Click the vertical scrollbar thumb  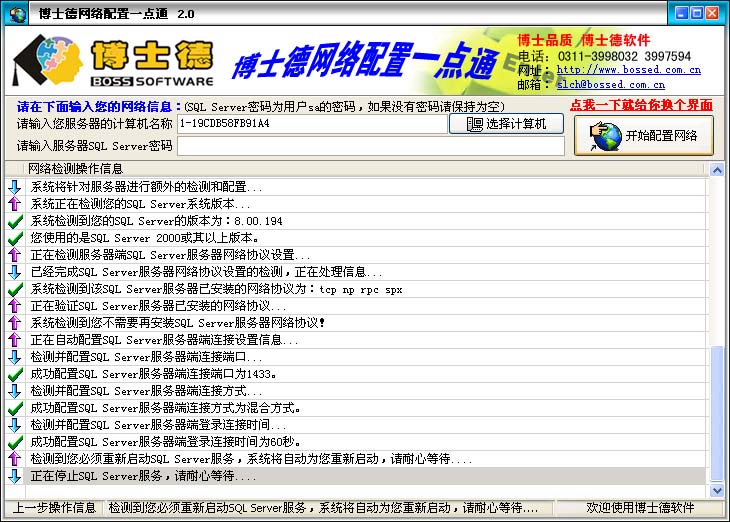point(717,414)
